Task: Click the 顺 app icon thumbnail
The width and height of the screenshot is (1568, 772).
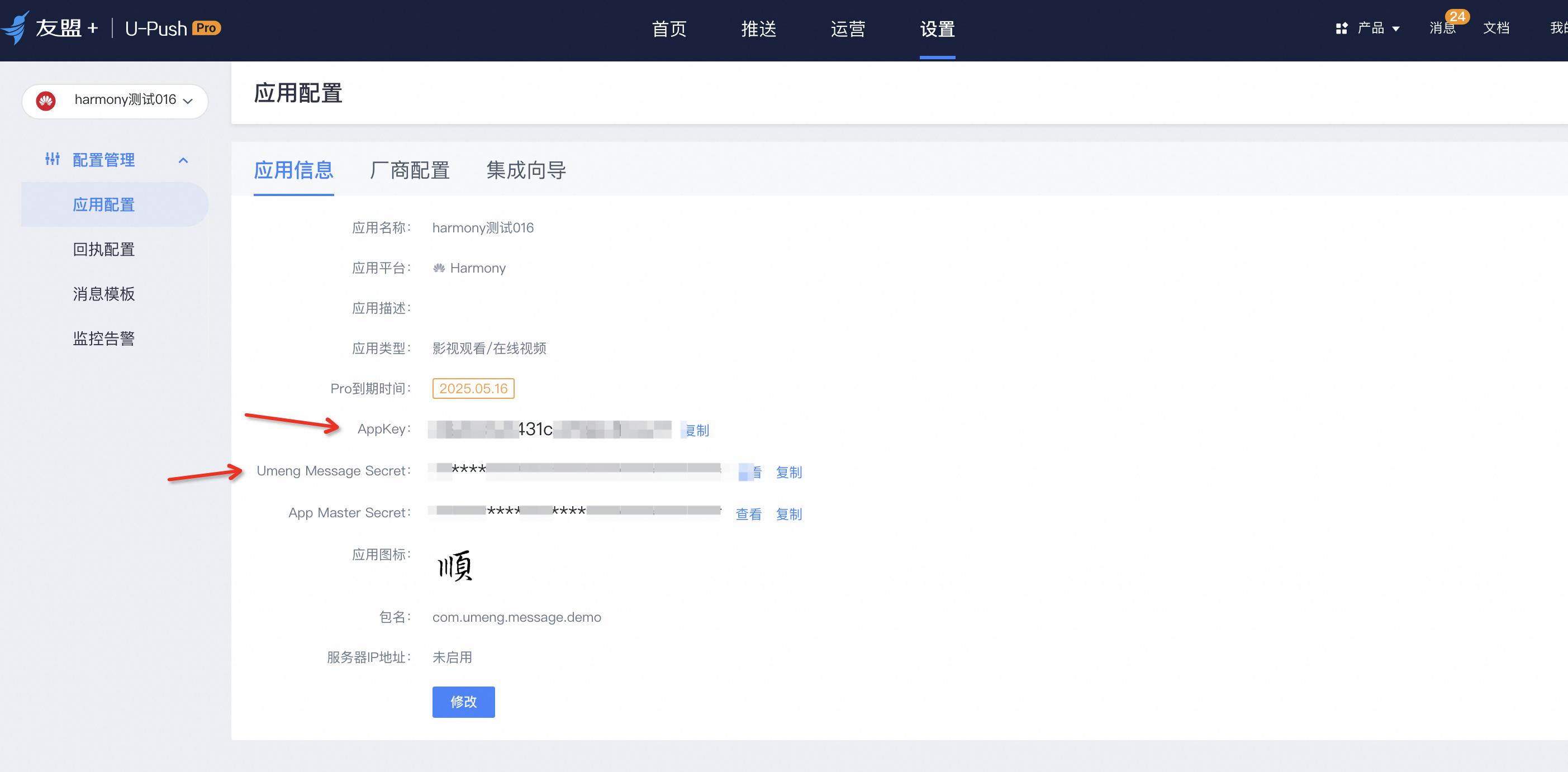Action: [x=455, y=566]
